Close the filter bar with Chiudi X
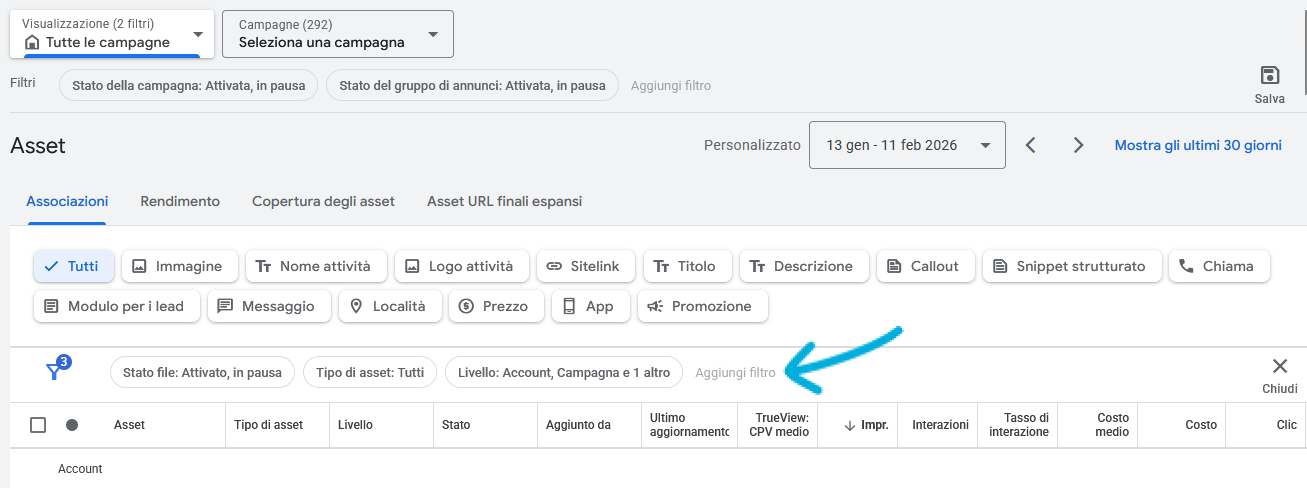Viewport: 1307px width, 488px height. click(x=1279, y=367)
